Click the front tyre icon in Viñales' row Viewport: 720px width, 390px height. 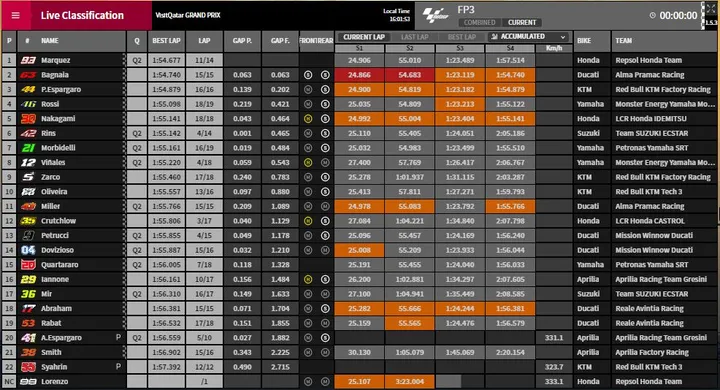[308, 163]
